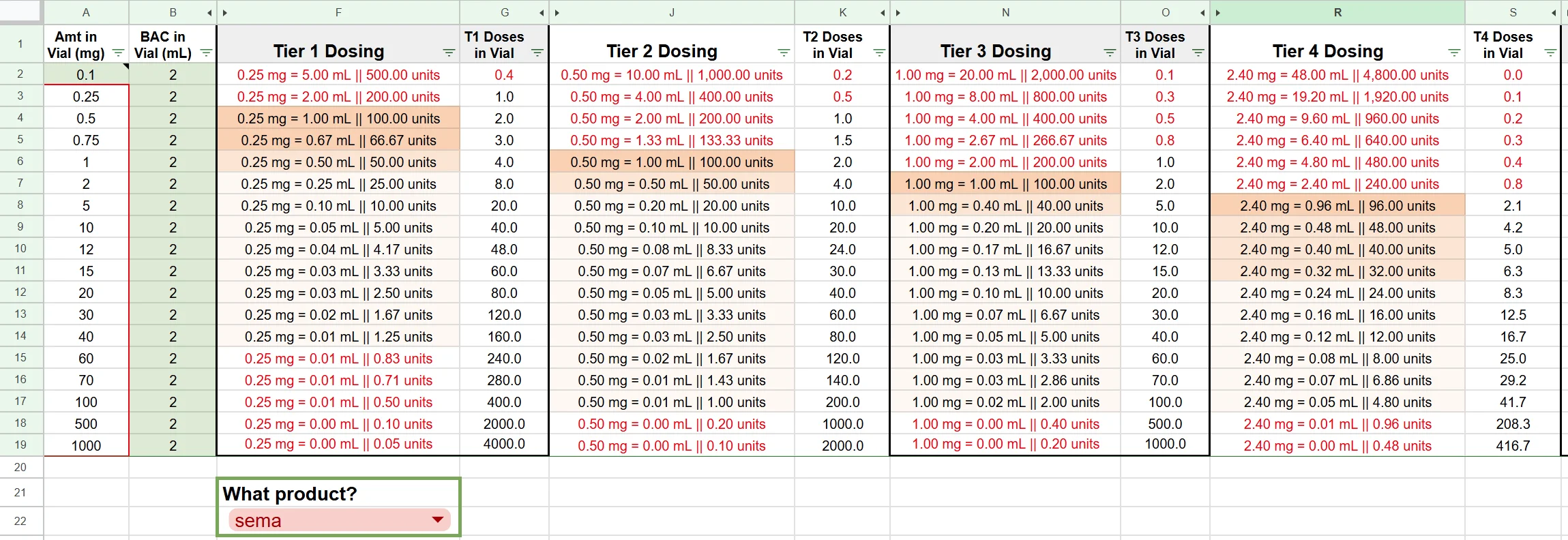1568x540 pixels.
Task: Open filter icon in Tier 1 Dosing header
Action: pos(449,53)
